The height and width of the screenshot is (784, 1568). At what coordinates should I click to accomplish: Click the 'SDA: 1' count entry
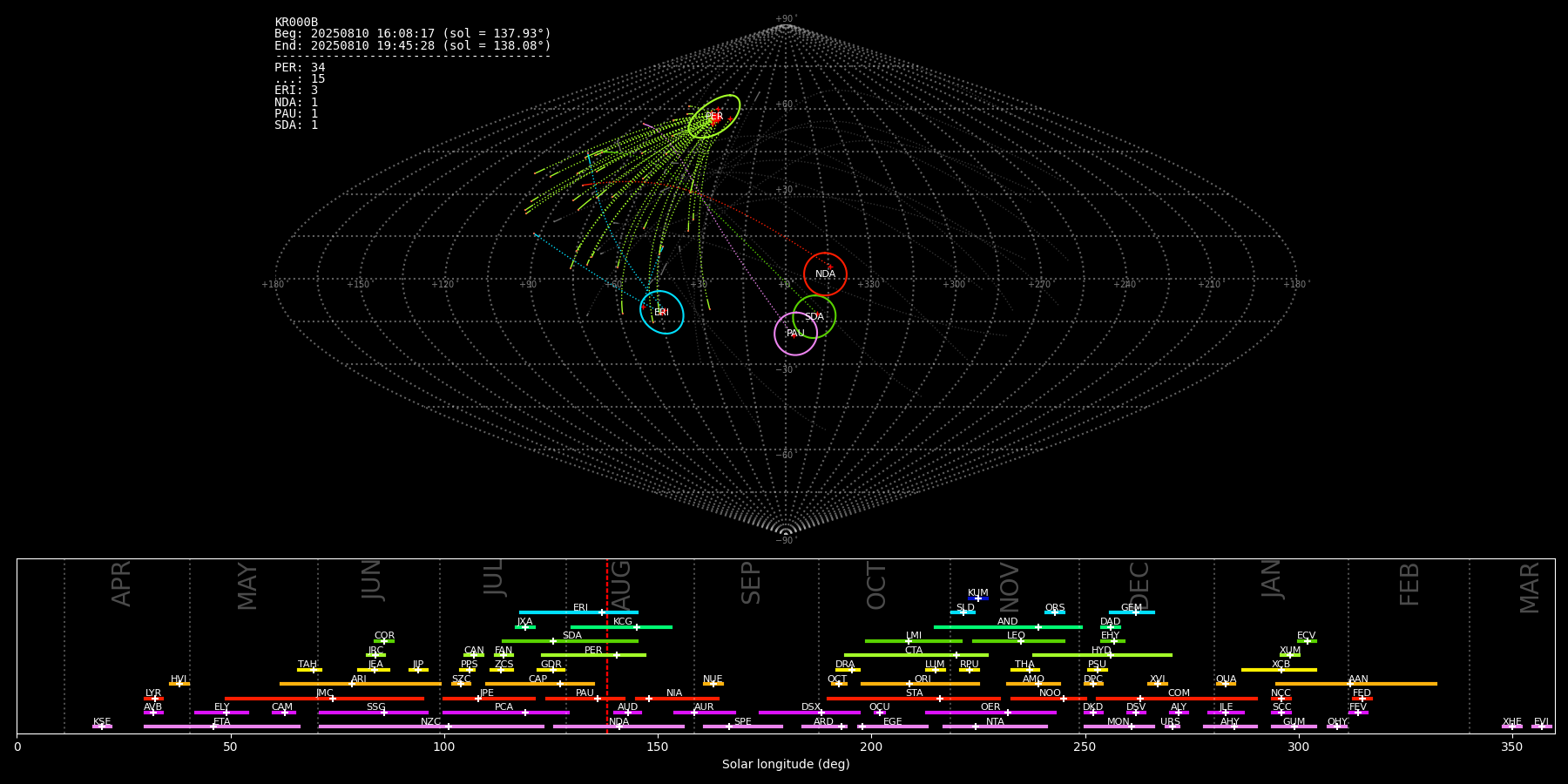296,125
